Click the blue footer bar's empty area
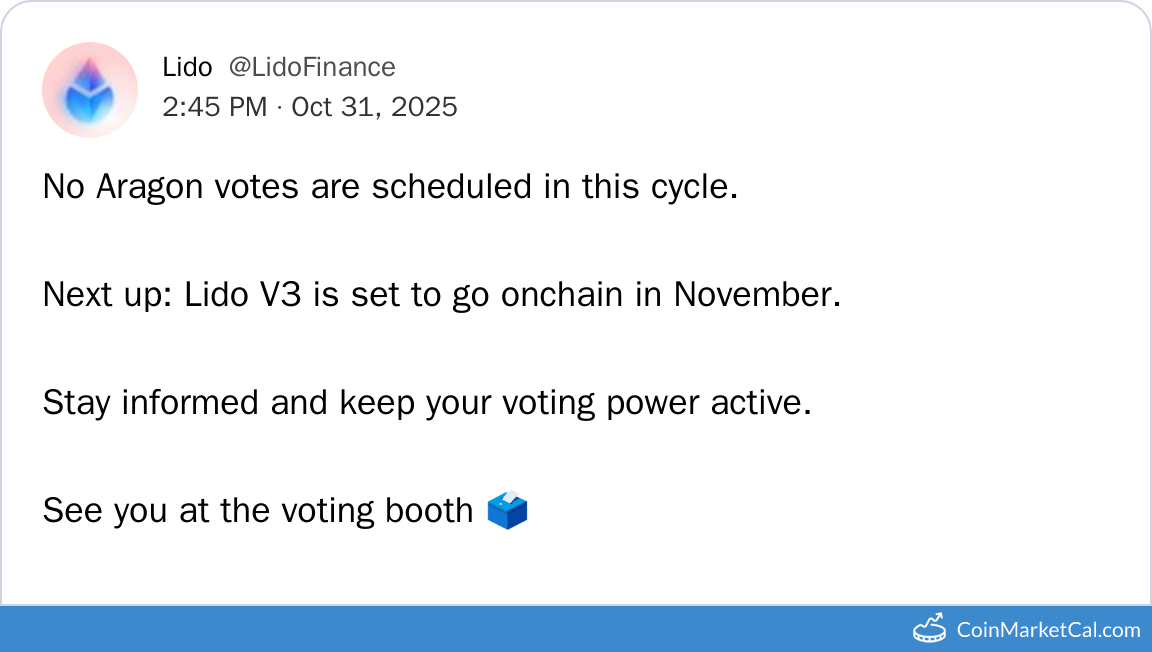This screenshot has height=652, width=1152. pos(450,629)
